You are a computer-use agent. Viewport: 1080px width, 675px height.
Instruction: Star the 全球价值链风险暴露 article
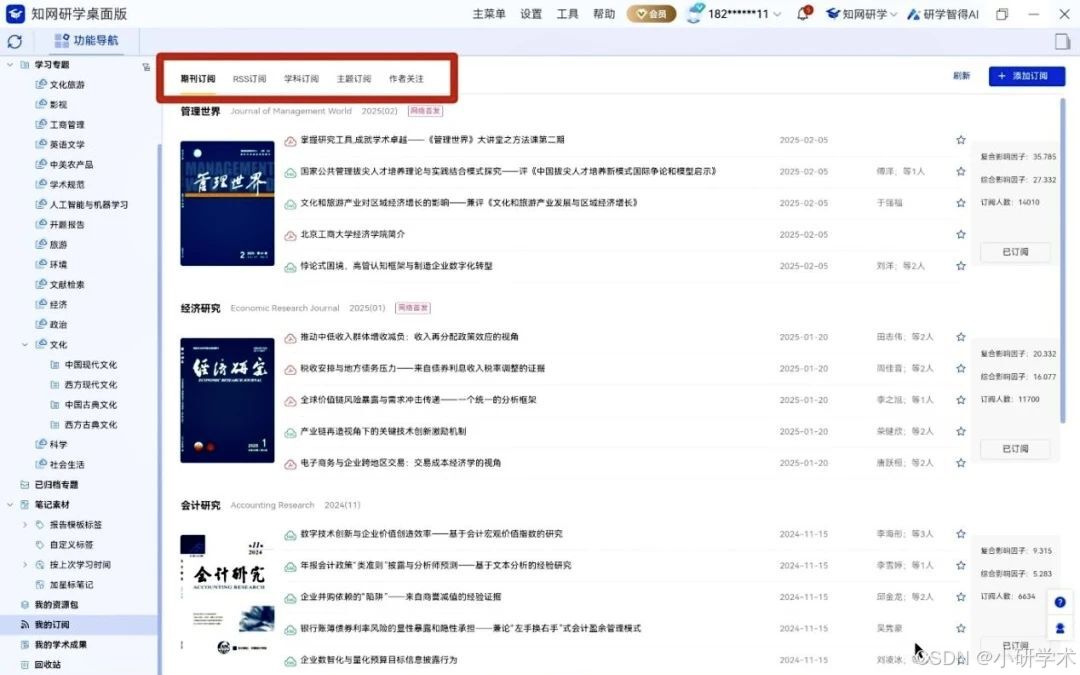click(960, 399)
